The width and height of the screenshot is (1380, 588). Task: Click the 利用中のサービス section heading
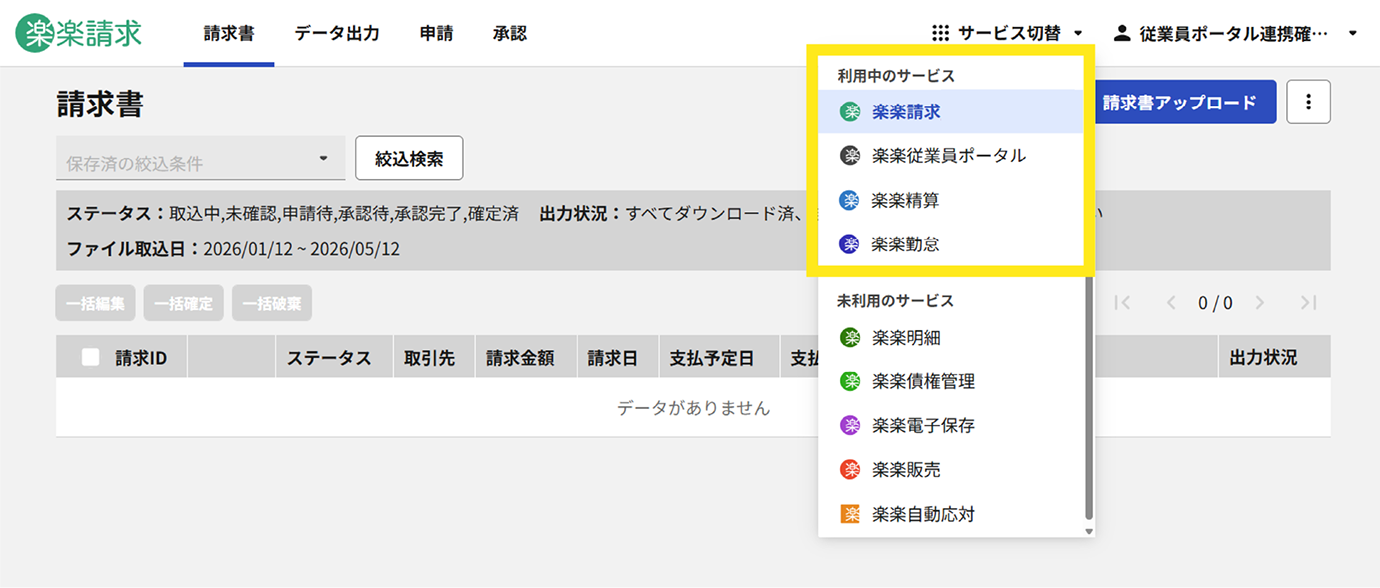click(896, 76)
